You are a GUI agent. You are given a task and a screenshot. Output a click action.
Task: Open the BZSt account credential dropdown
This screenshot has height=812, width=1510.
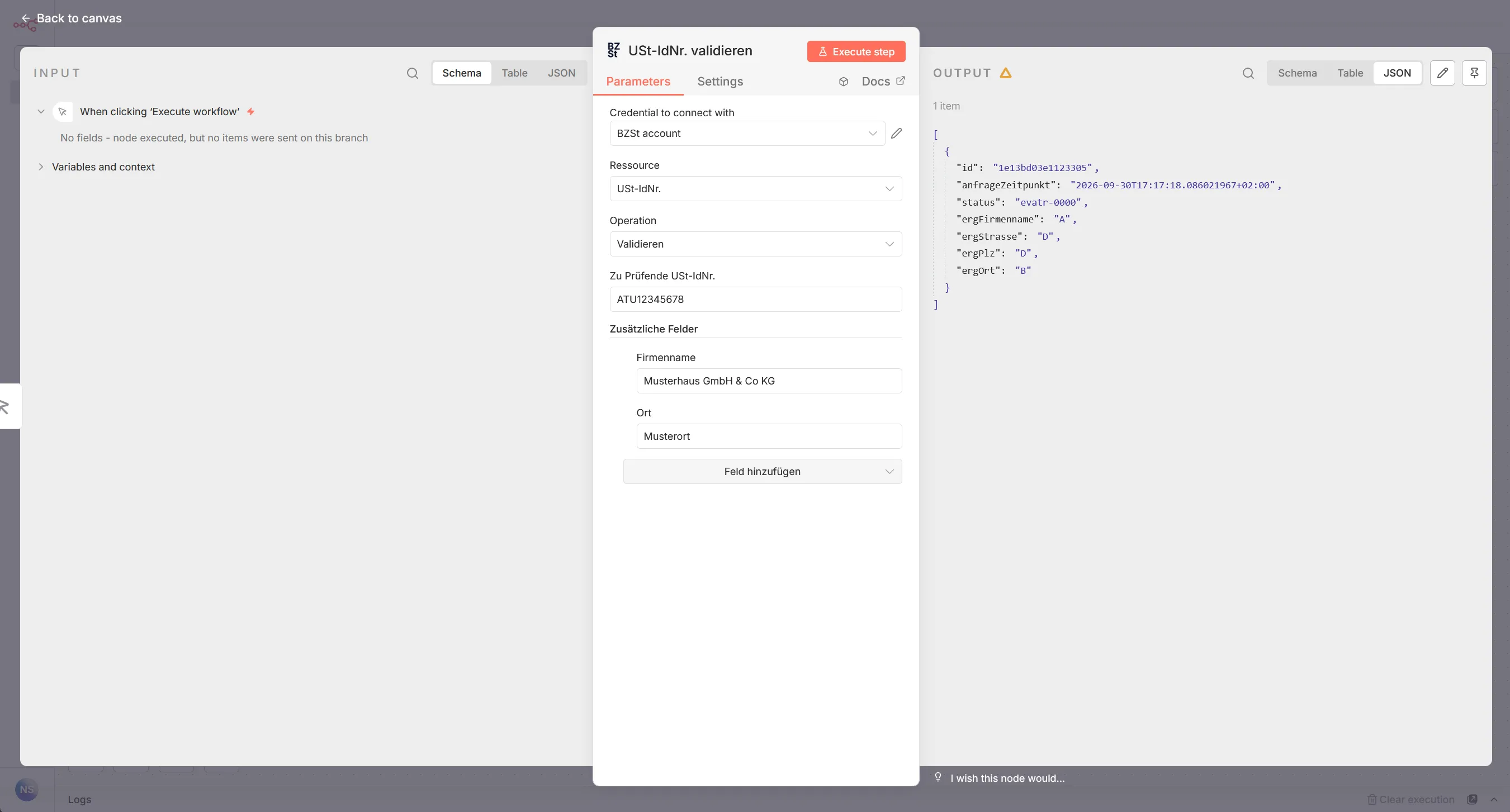point(747,134)
